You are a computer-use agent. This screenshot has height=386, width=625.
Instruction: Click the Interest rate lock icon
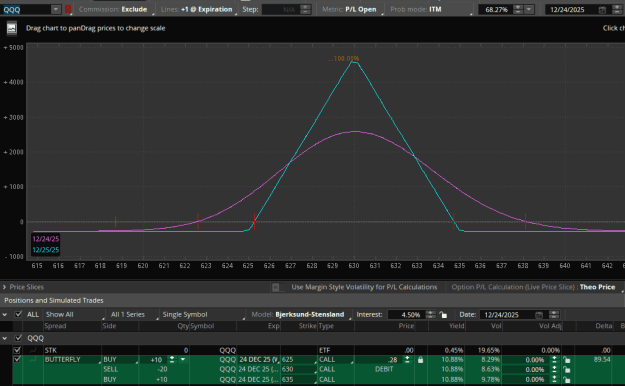point(443,315)
